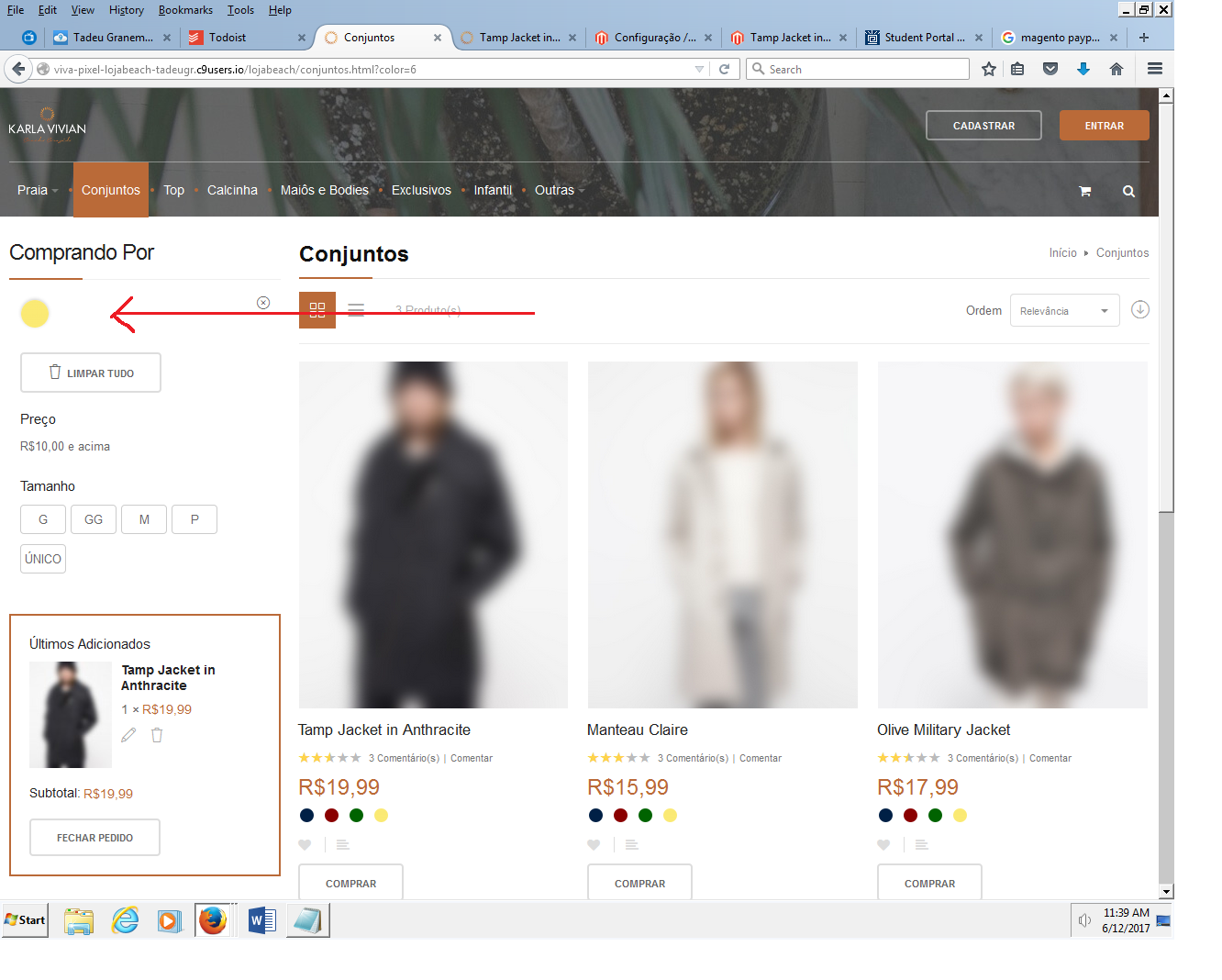Screen dimensions: 1222x980
Task: Open the Bookmarks menu in menu bar
Action: click(x=185, y=10)
